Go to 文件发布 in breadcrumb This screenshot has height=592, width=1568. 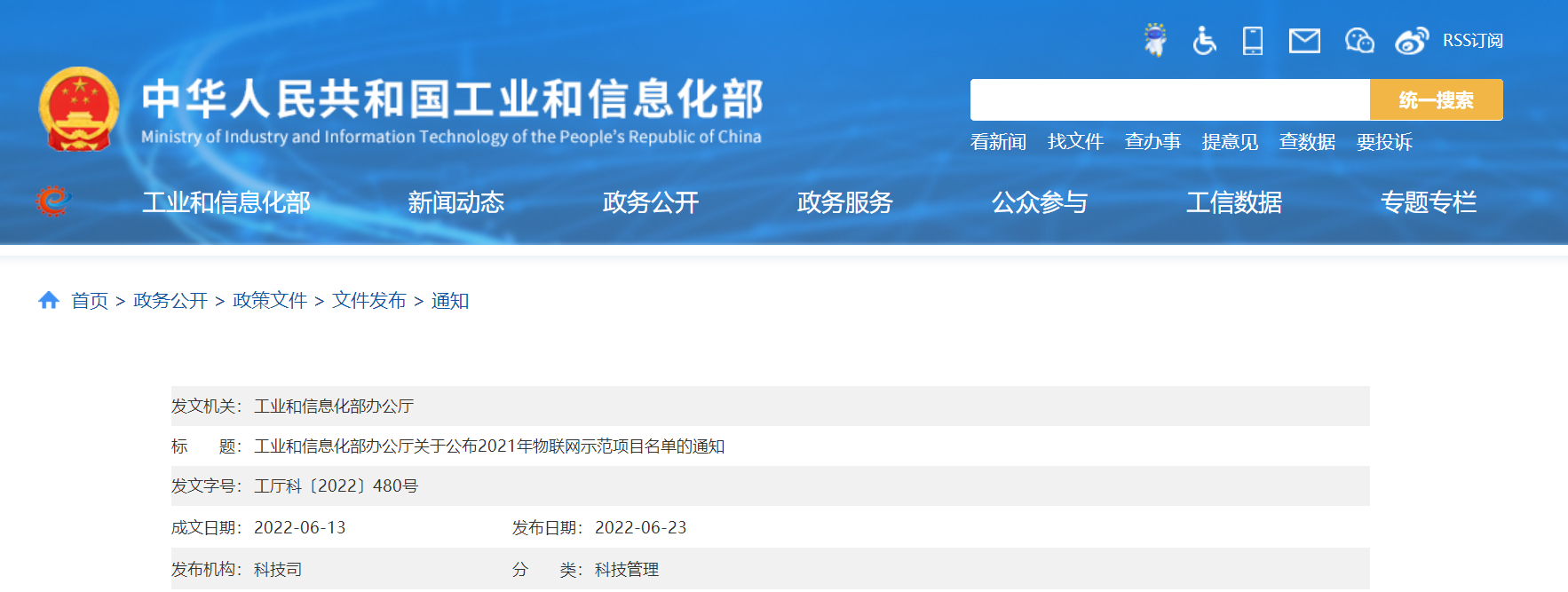pyautogui.click(x=369, y=301)
